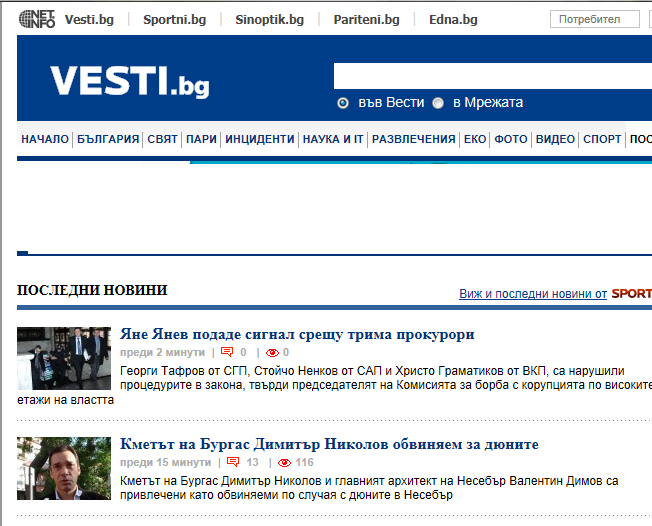Click the Net Info globe logo

[x=37, y=19]
